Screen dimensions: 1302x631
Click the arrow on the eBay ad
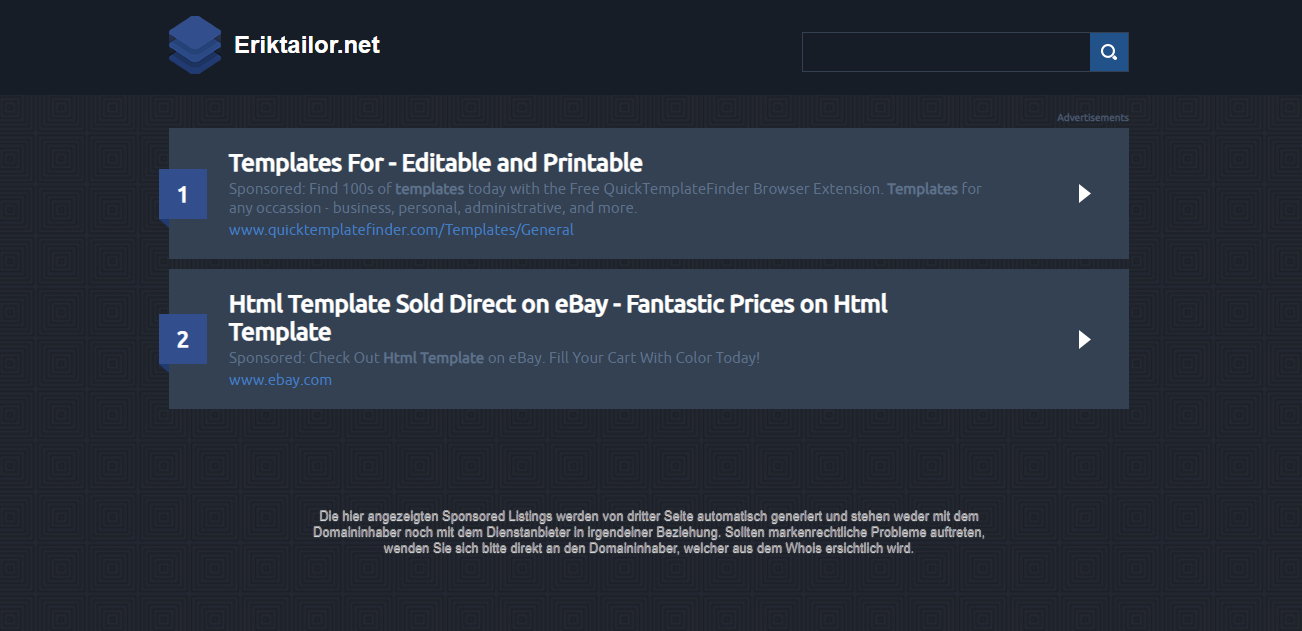pyautogui.click(x=1084, y=340)
